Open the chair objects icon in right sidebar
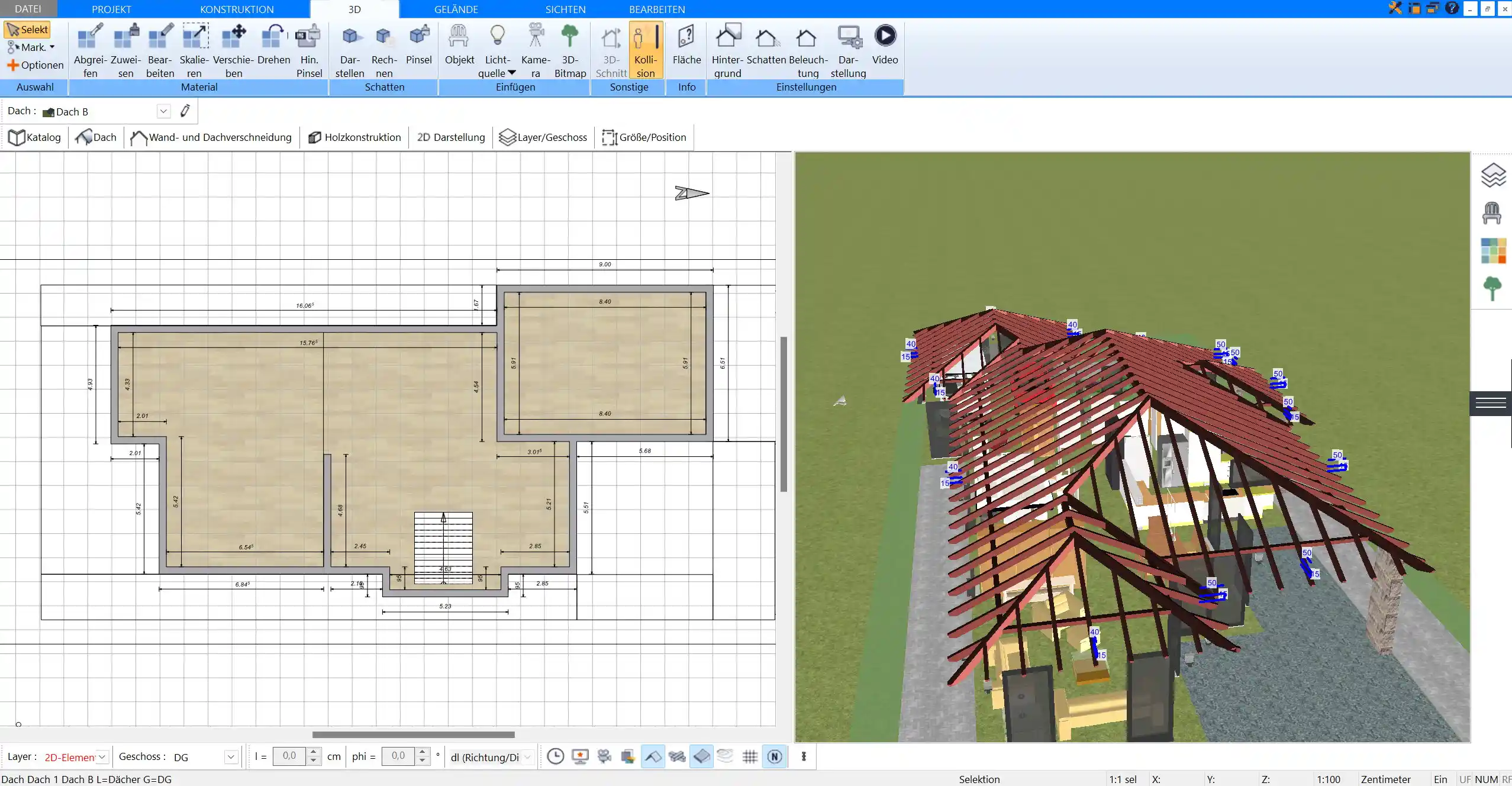 click(1492, 213)
